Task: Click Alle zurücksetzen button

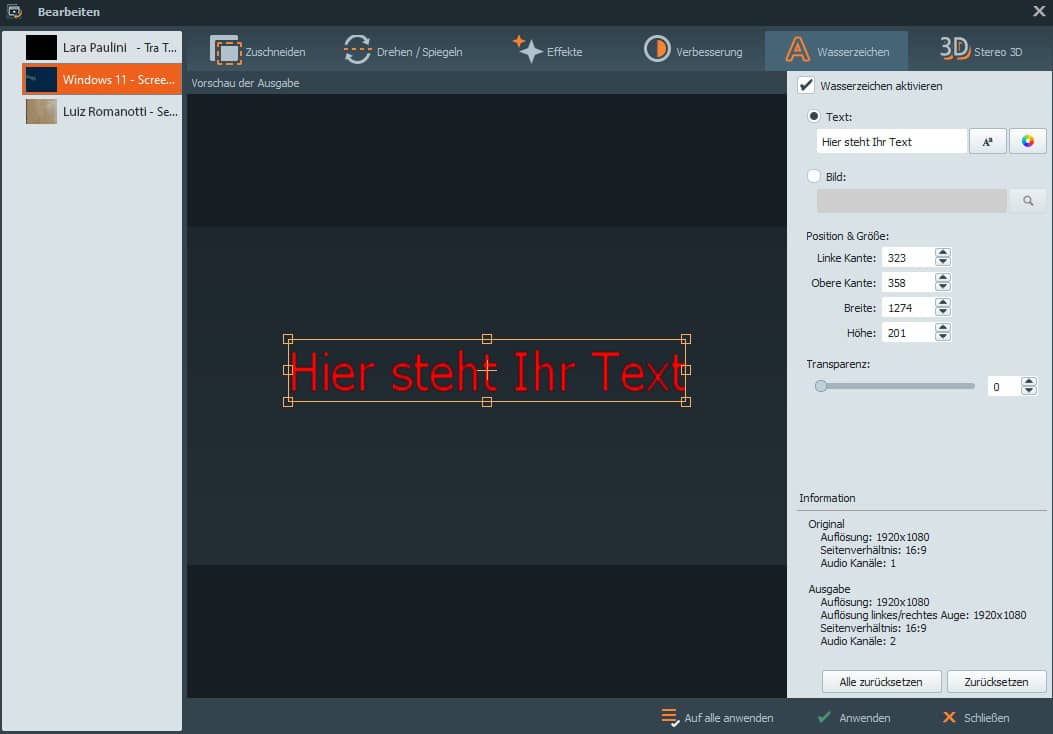Action: (881, 682)
